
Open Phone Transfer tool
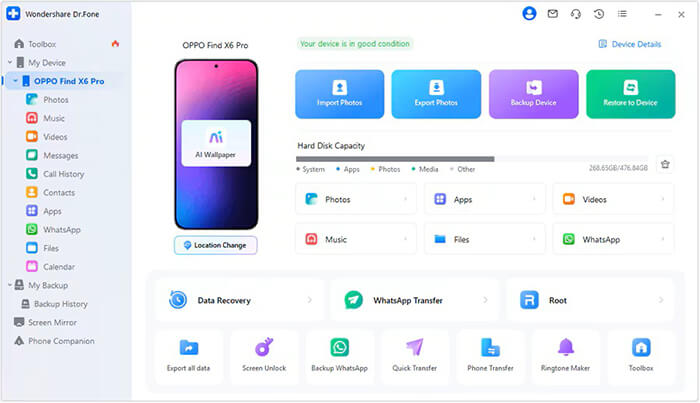click(x=490, y=356)
